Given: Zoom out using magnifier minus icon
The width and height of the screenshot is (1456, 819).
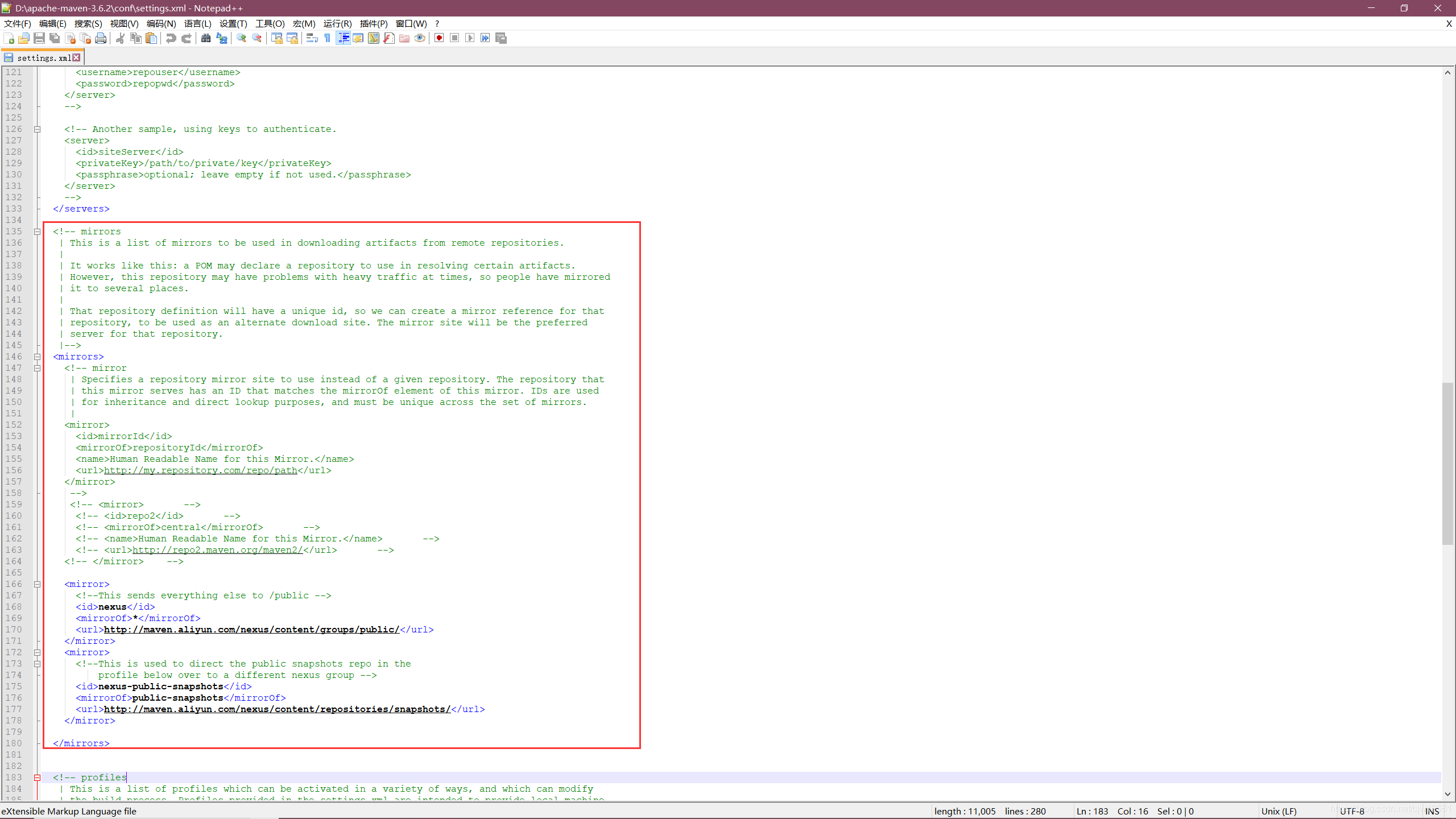Looking at the screenshot, I should coord(257,38).
